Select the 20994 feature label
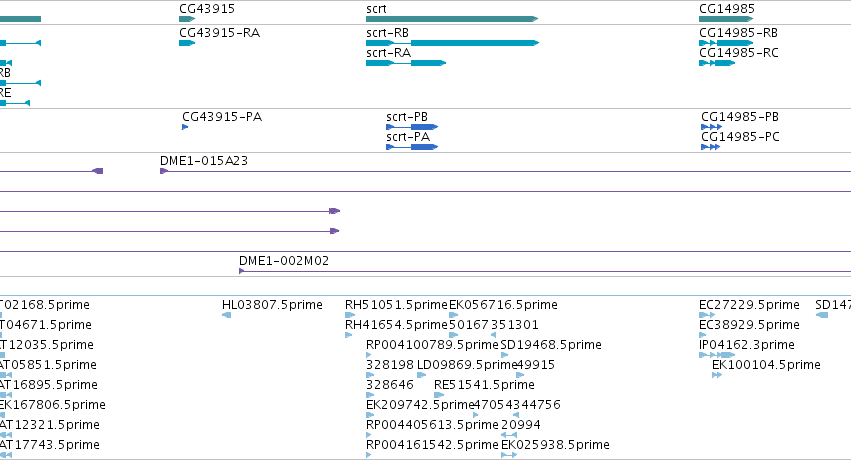The image size is (851, 460). point(521,425)
